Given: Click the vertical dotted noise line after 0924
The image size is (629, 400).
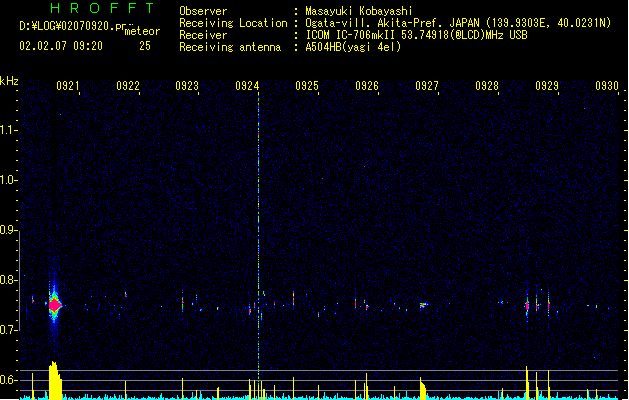Looking at the screenshot, I should pos(258,236).
